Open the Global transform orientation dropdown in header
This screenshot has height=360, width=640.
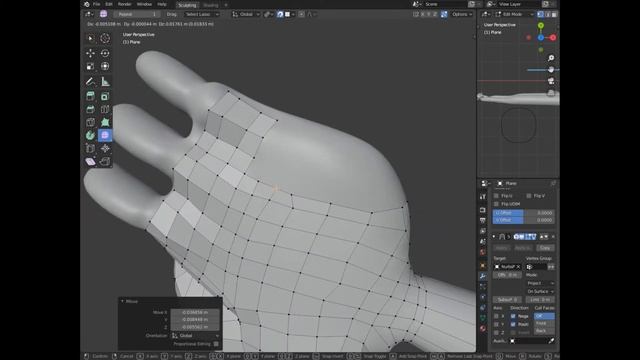click(x=246, y=14)
